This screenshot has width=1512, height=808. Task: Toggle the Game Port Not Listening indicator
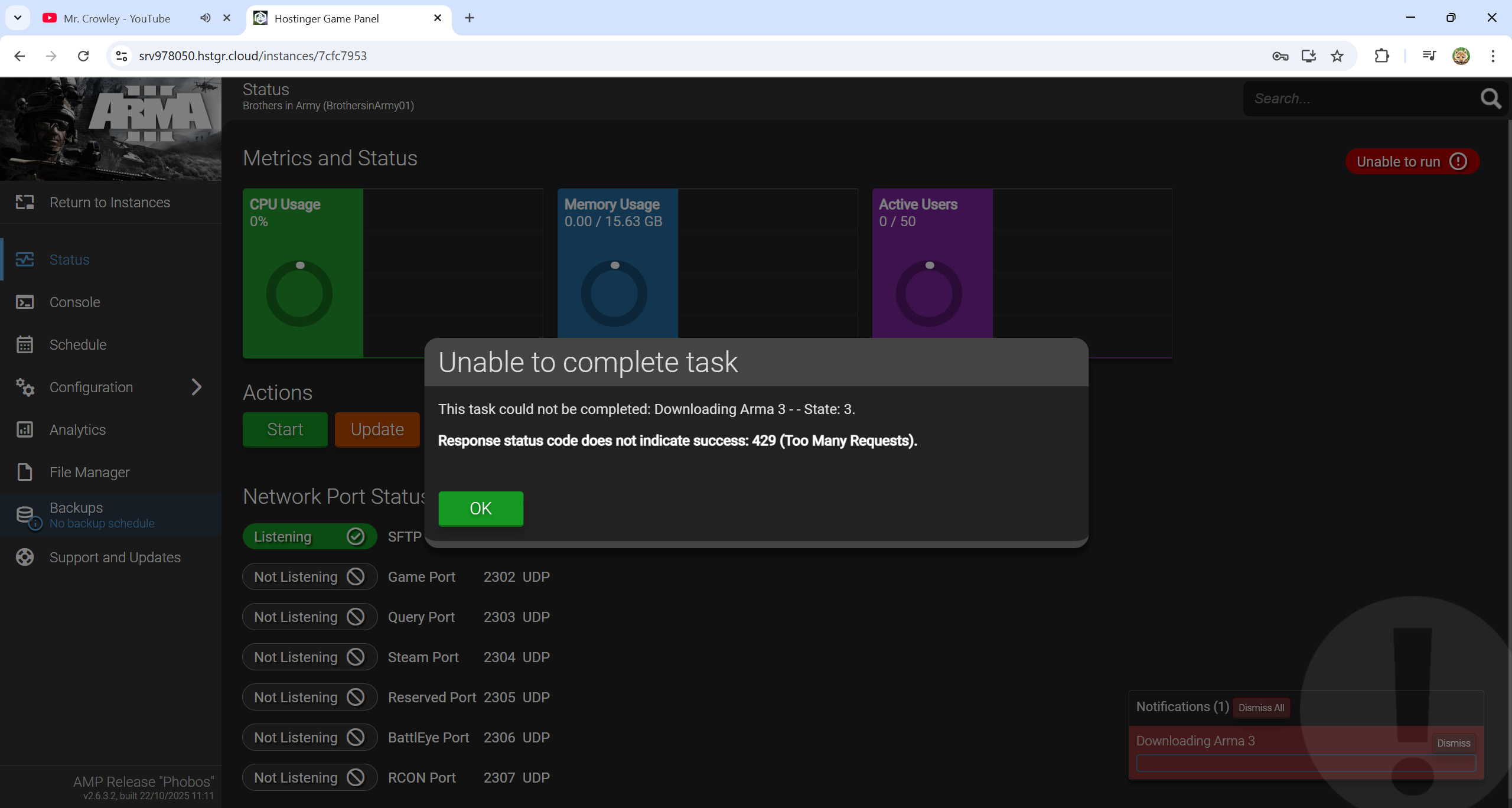(309, 577)
